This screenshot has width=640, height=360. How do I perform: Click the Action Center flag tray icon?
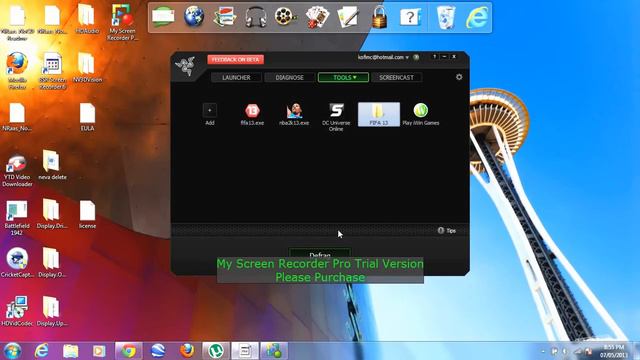pos(554,351)
